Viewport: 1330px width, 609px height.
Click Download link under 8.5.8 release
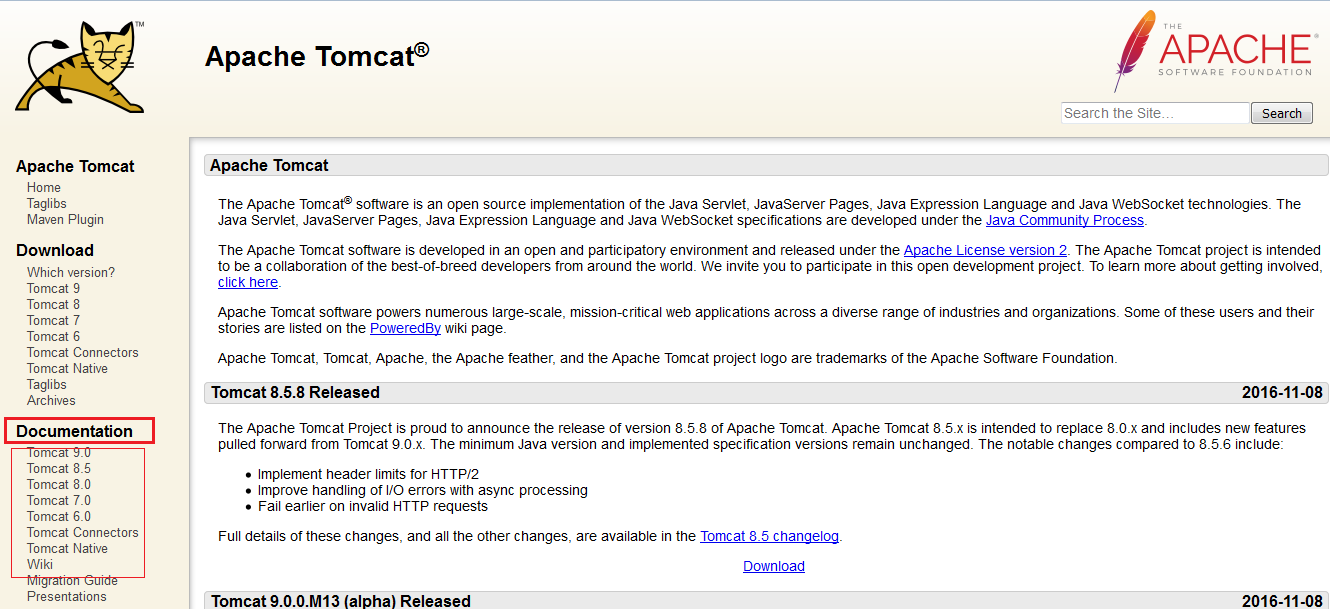(x=773, y=566)
